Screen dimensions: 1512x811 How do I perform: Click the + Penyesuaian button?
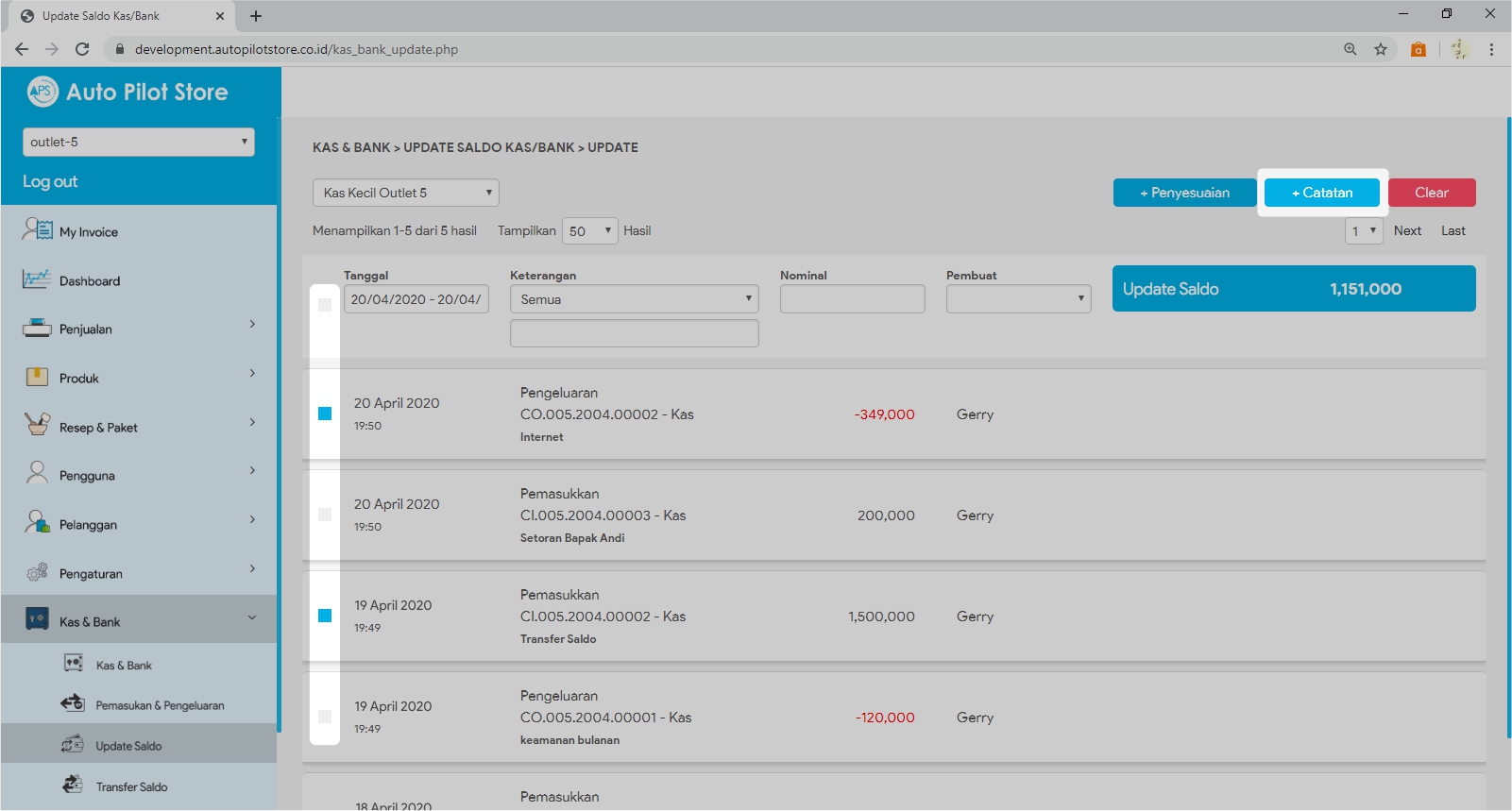pyautogui.click(x=1184, y=193)
